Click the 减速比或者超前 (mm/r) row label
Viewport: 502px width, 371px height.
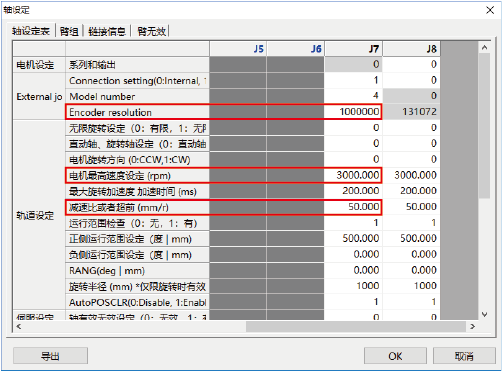pyautogui.click(x=137, y=207)
